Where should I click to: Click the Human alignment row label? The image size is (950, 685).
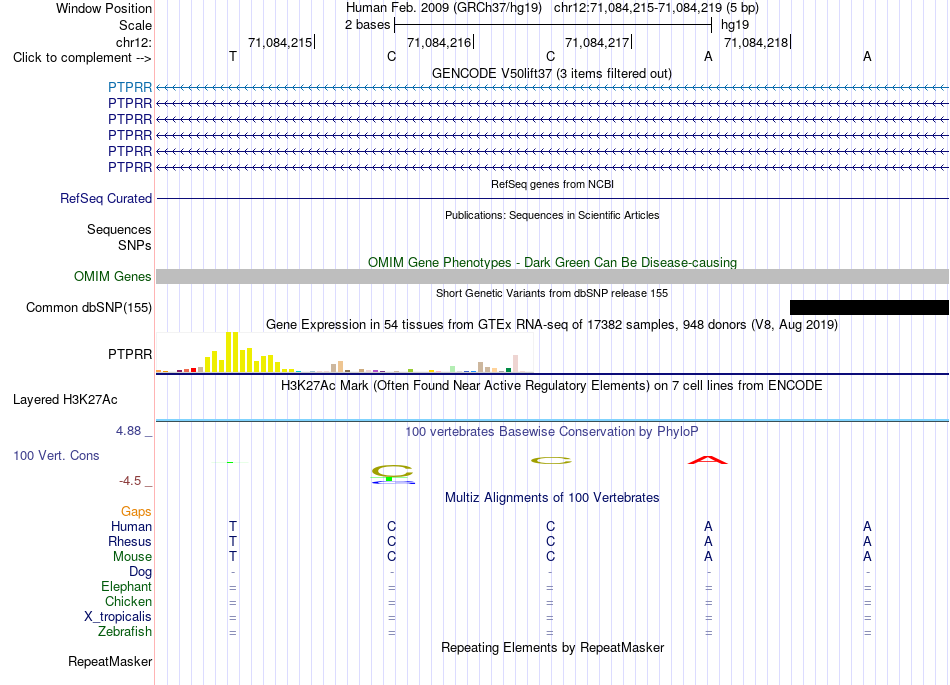[x=131, y=526]
